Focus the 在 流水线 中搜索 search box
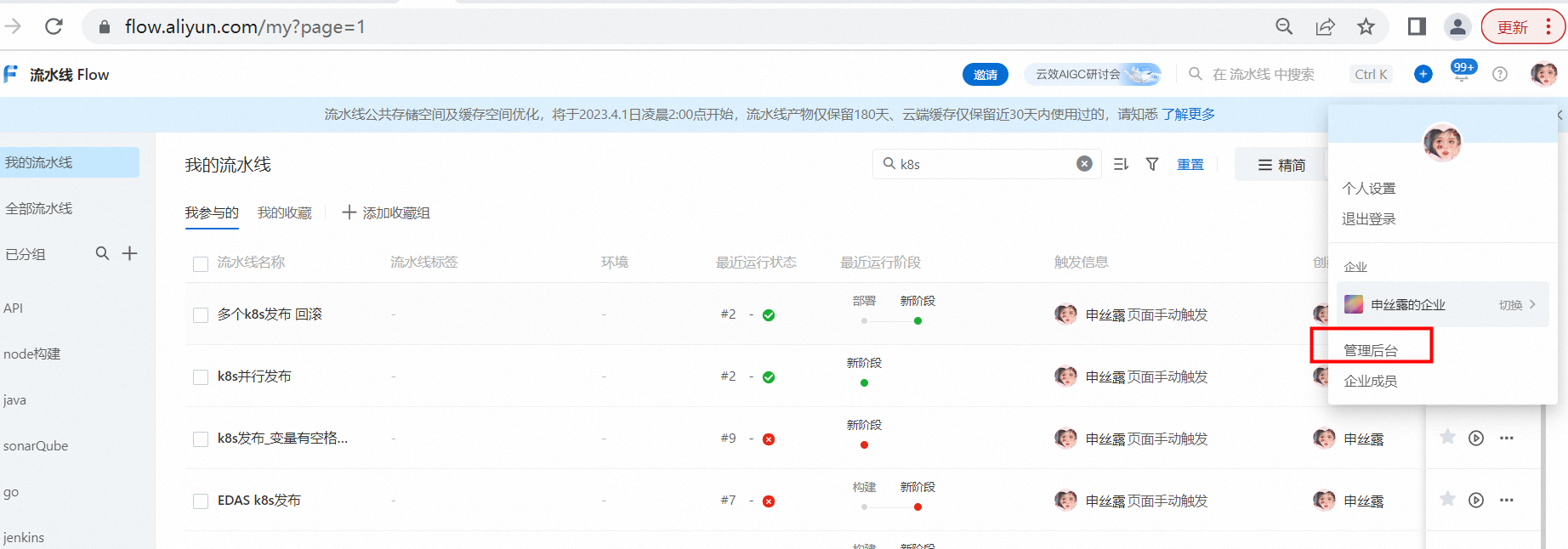The width and height of the screenshot is (1568, 549). (1263, 75)
